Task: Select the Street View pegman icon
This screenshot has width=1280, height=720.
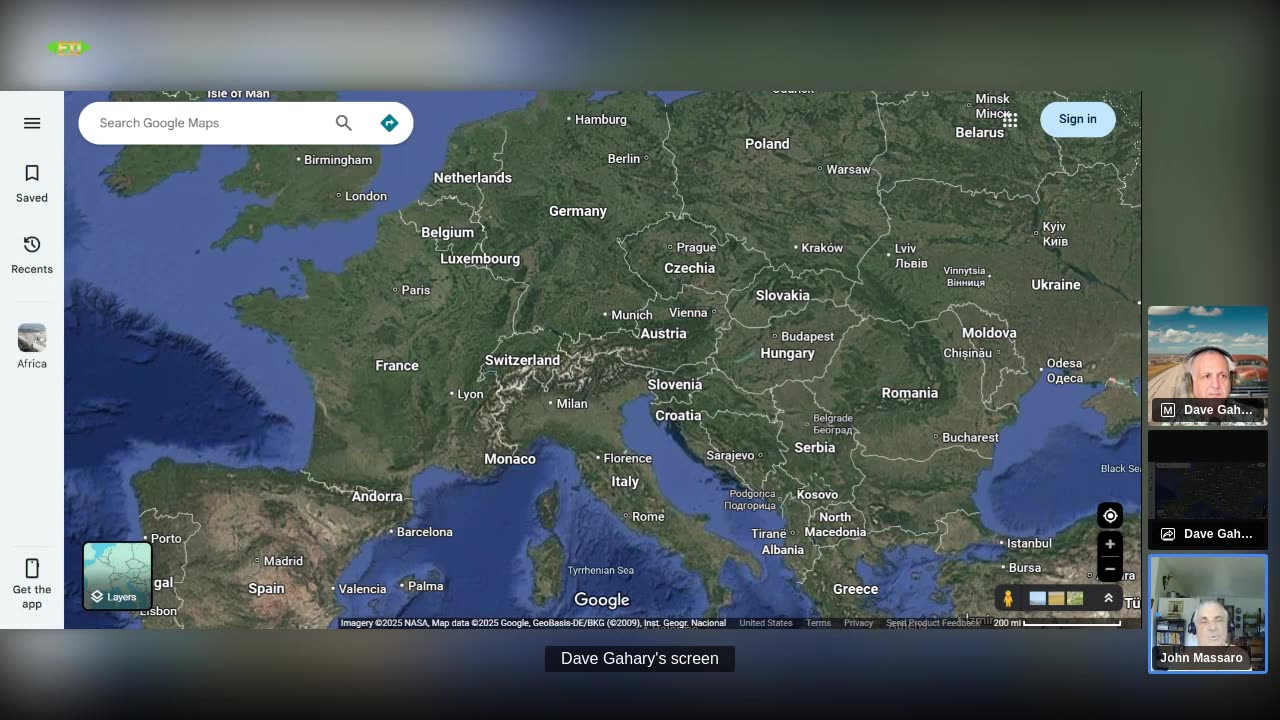Action: [x=1008, y=598]
